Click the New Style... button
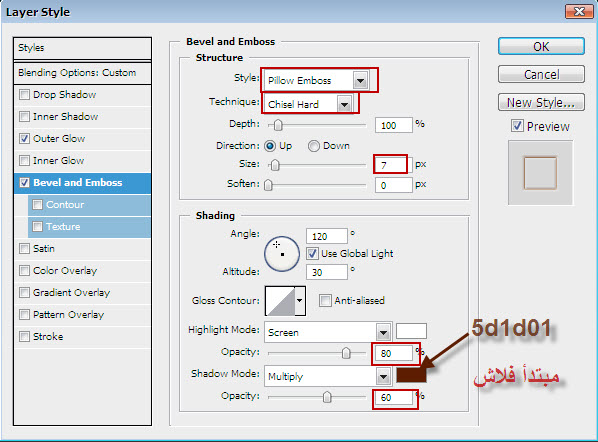 coord(541,102)
